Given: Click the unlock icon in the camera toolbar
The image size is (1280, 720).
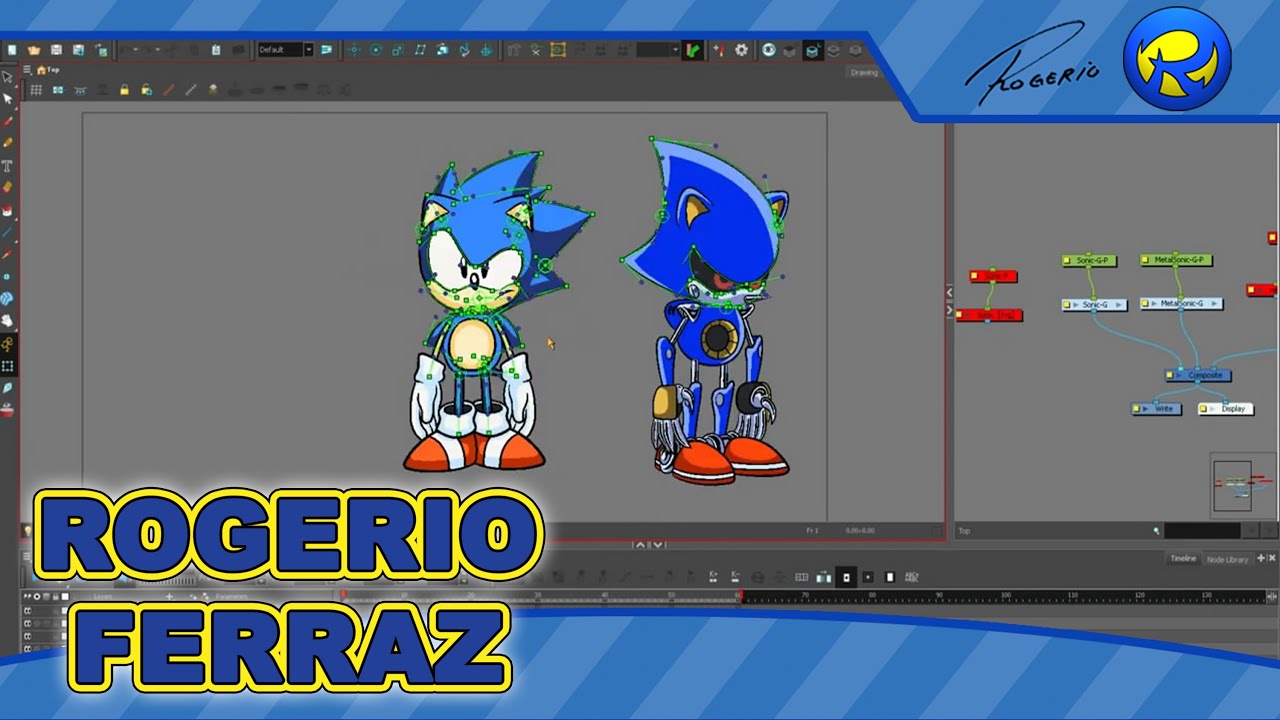Looking at the screenshot, I should tap(146, 90).
